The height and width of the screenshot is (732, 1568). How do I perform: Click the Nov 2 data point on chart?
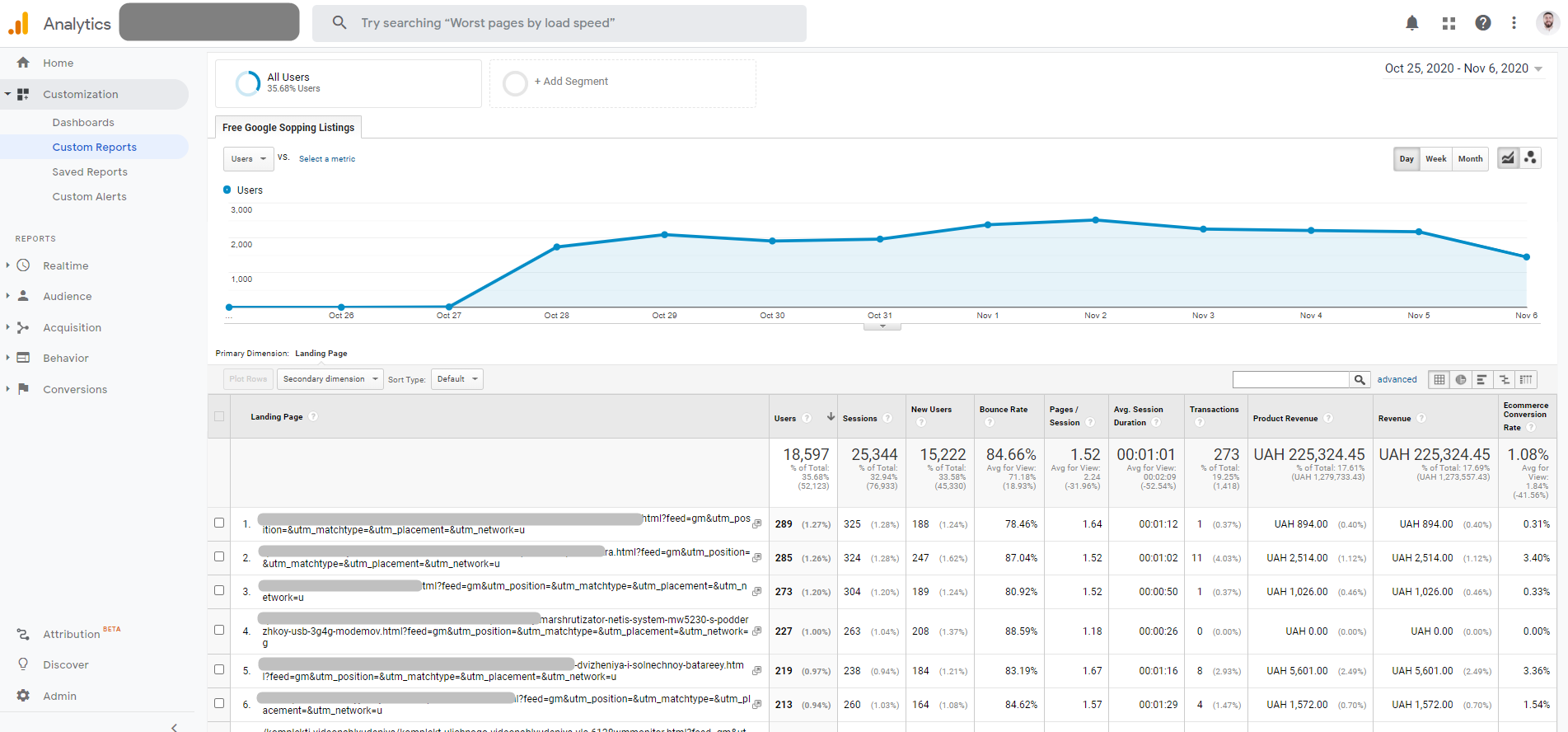[x=1095, y=220]
